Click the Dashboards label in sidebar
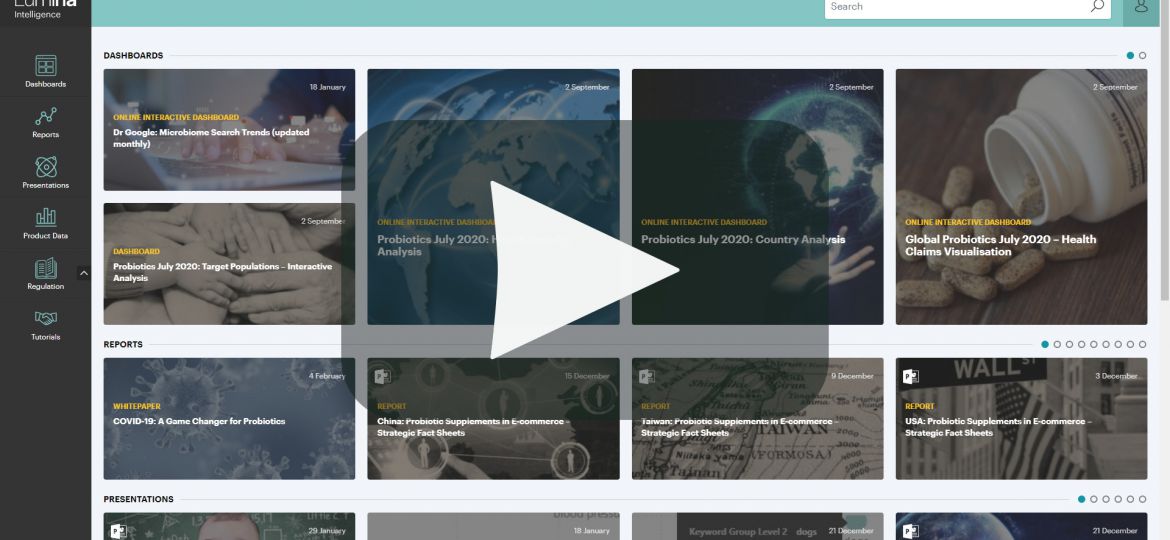This screenshot has height=540, width=1170. [46, 84]
